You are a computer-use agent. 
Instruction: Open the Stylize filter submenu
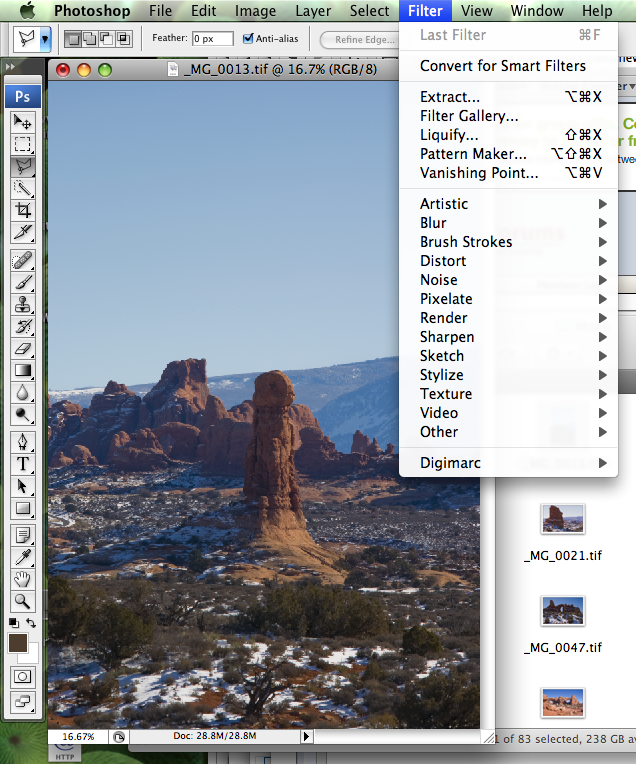click(509, 375)
